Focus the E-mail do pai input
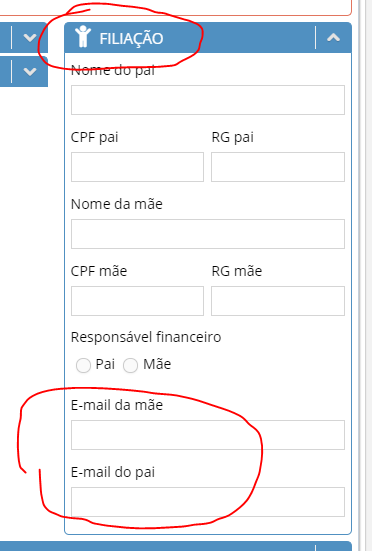This screenshot has width=372, height=551. pyautogui.click(x=208, y=502)
